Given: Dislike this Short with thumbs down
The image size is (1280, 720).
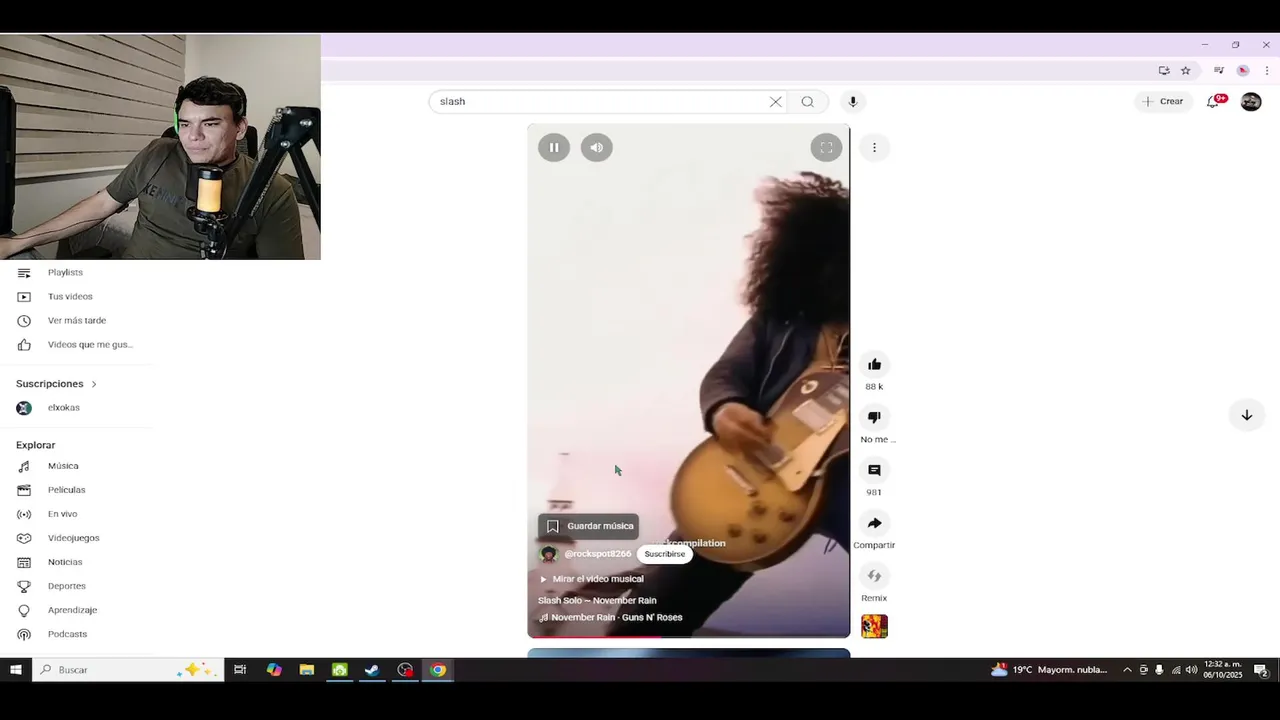Looking at the screenshot, I should tap(874, 417).
